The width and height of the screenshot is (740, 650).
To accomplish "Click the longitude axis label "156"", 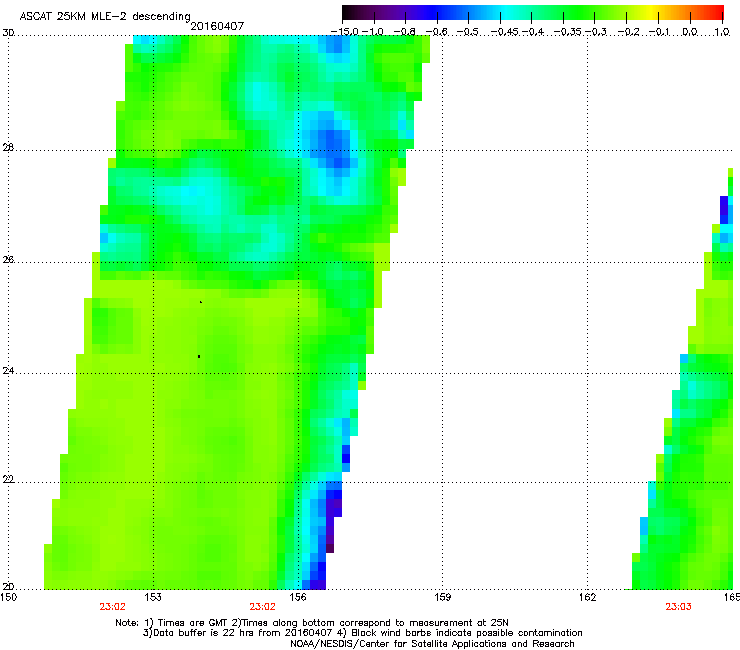I will 298,597.
